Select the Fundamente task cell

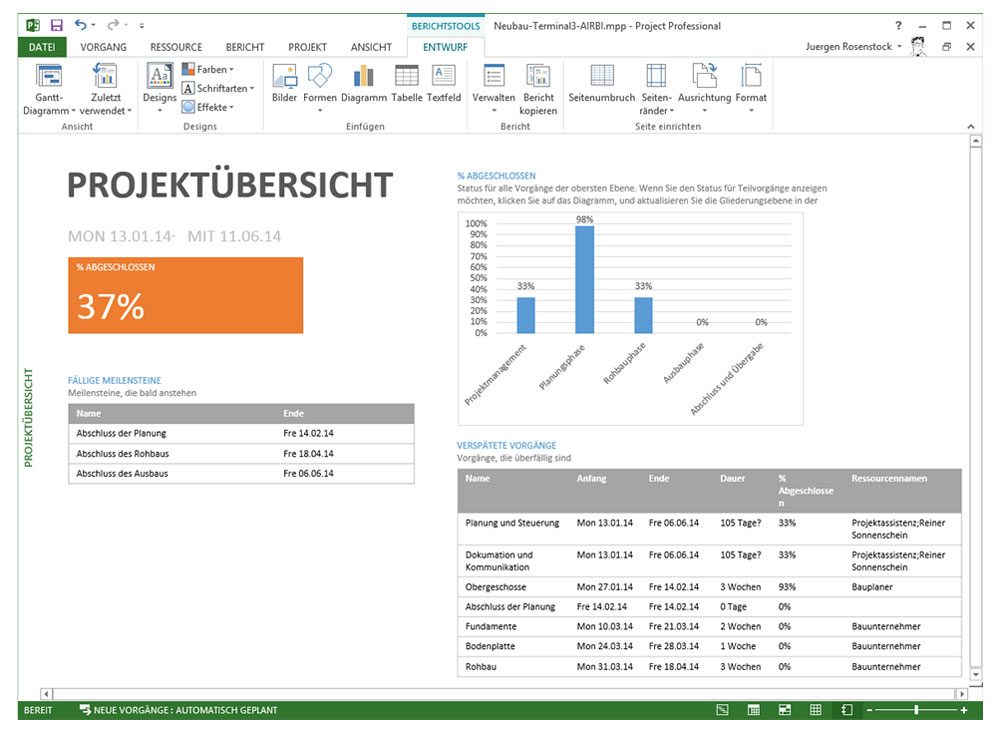pyautogui.click(x=491, y=626)
